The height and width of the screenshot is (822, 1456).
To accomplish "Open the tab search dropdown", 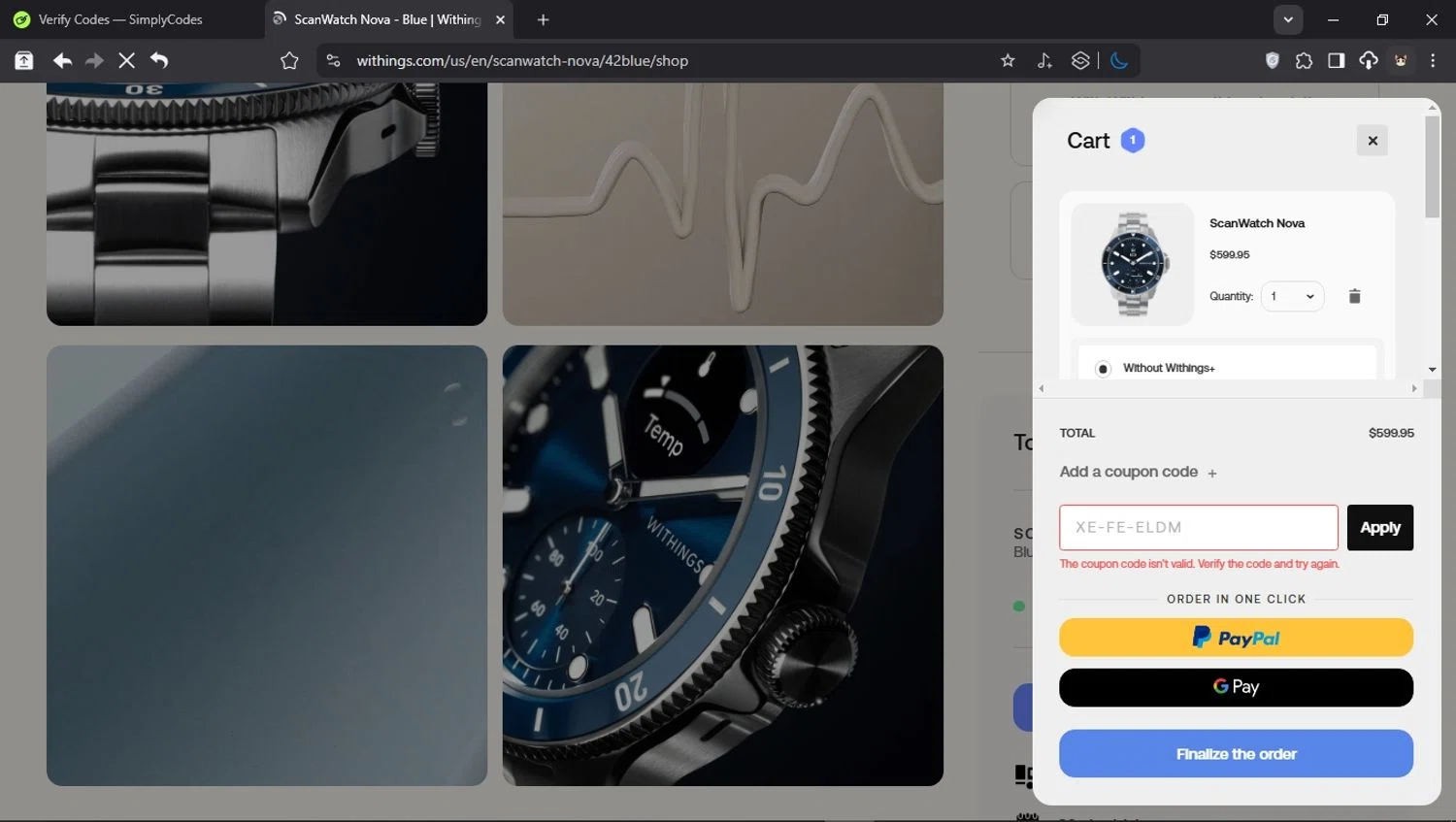I will 1288,19.
